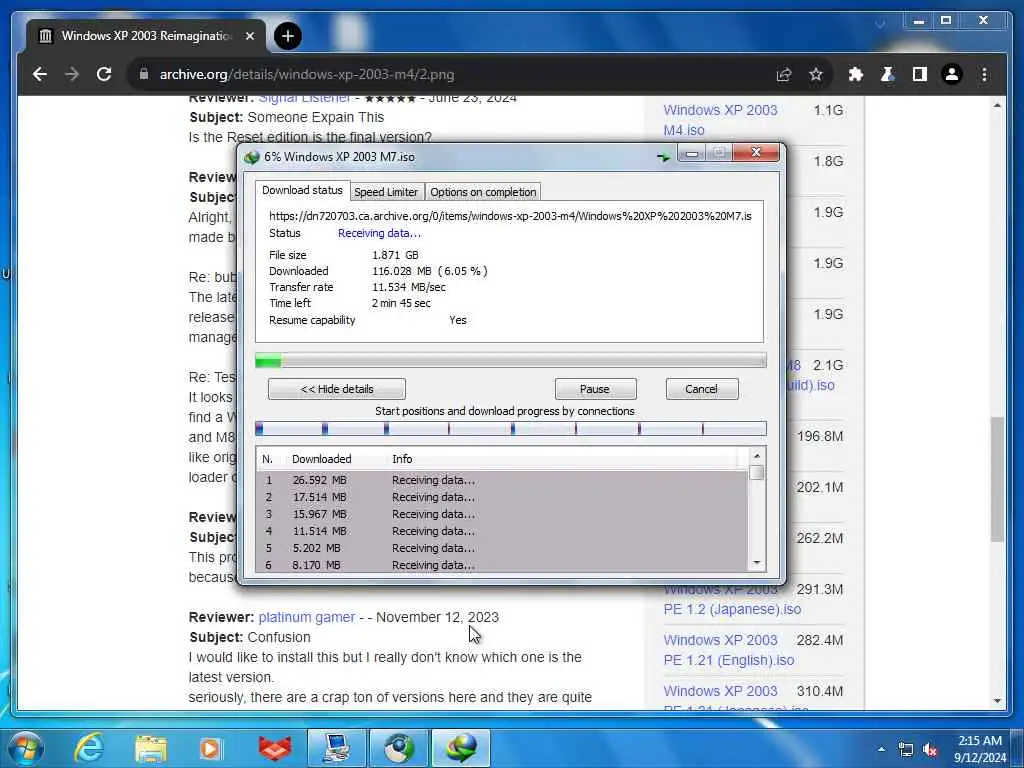Screen dimensions: 1024x768
Task: Open the Windows XP 2003 M4.iso link
Action: click(720, 120)
